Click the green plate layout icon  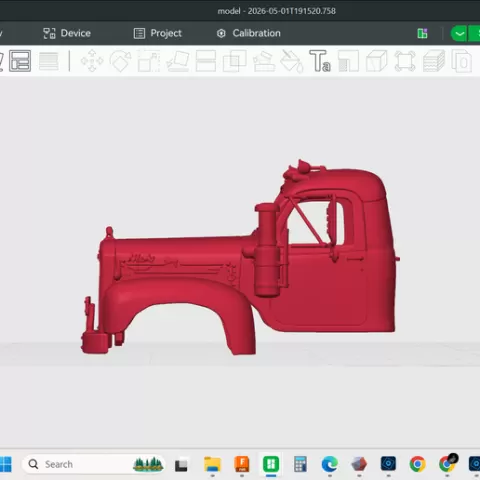(422, 33)
